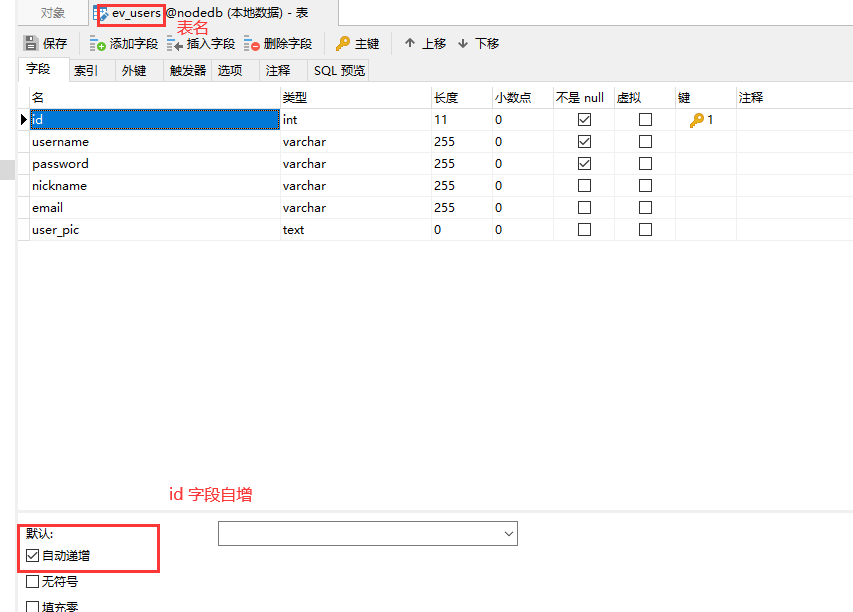Click the Type (类型) column header
Image resolution: width=853 pixels, height=612 pixels.
(356, 98)
